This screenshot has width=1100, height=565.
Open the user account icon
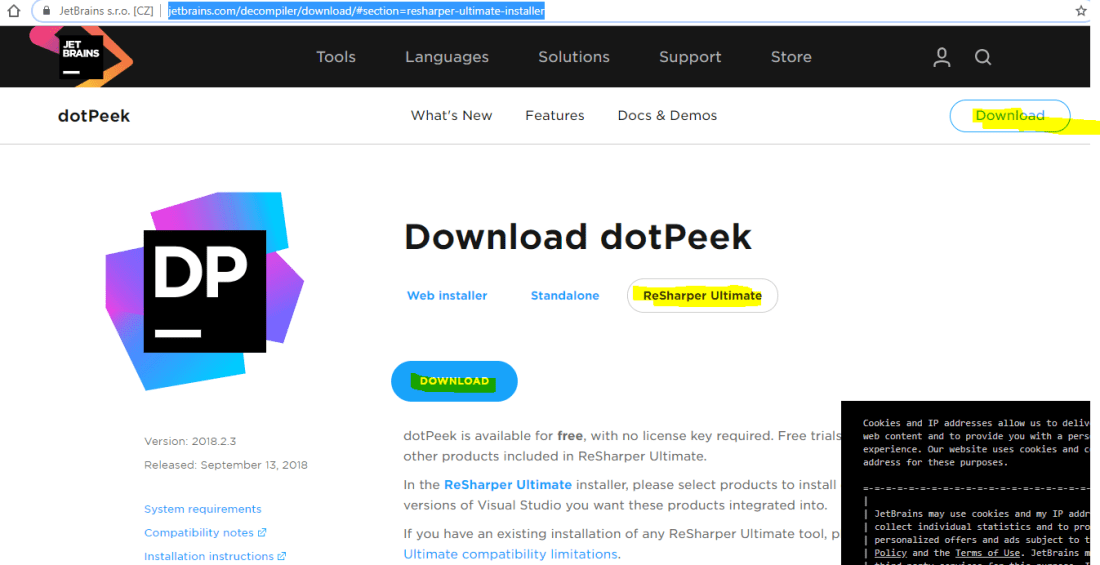941,57
